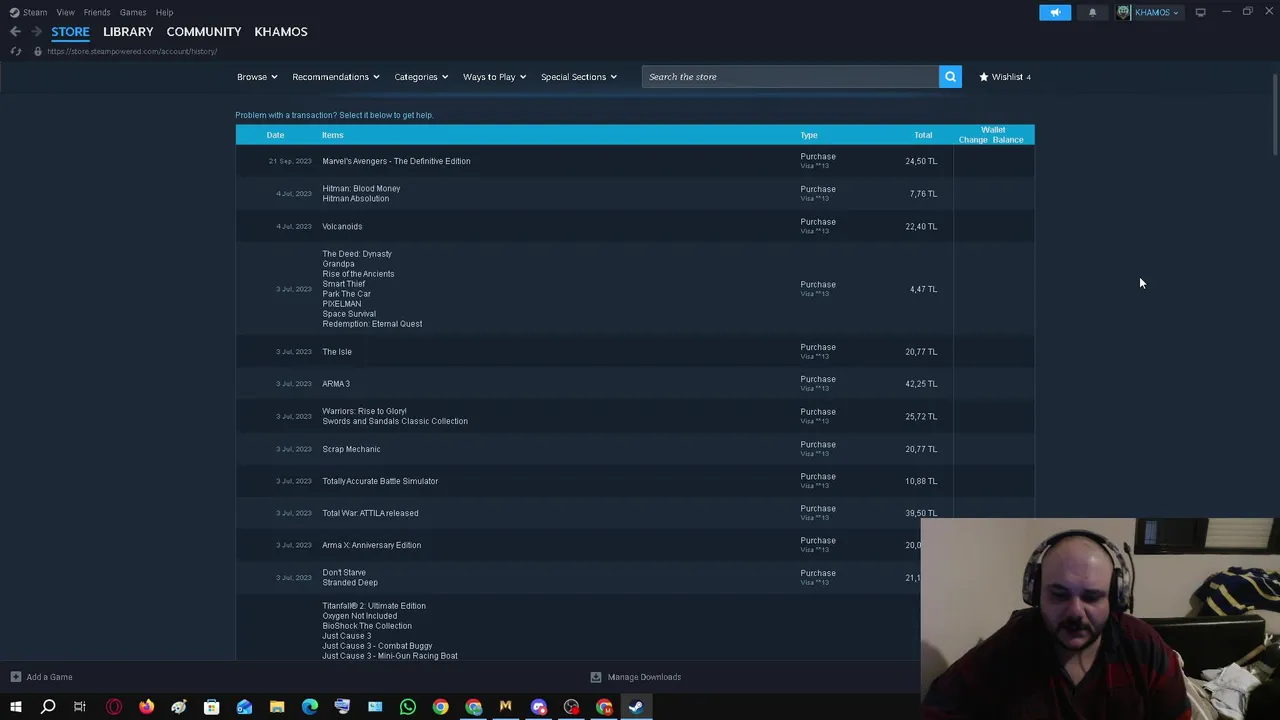The width and height of the screenshot is (1280, 720).
Task: Select Totally Accurate Battle Simulator row
Action: (x=635, y=481)
